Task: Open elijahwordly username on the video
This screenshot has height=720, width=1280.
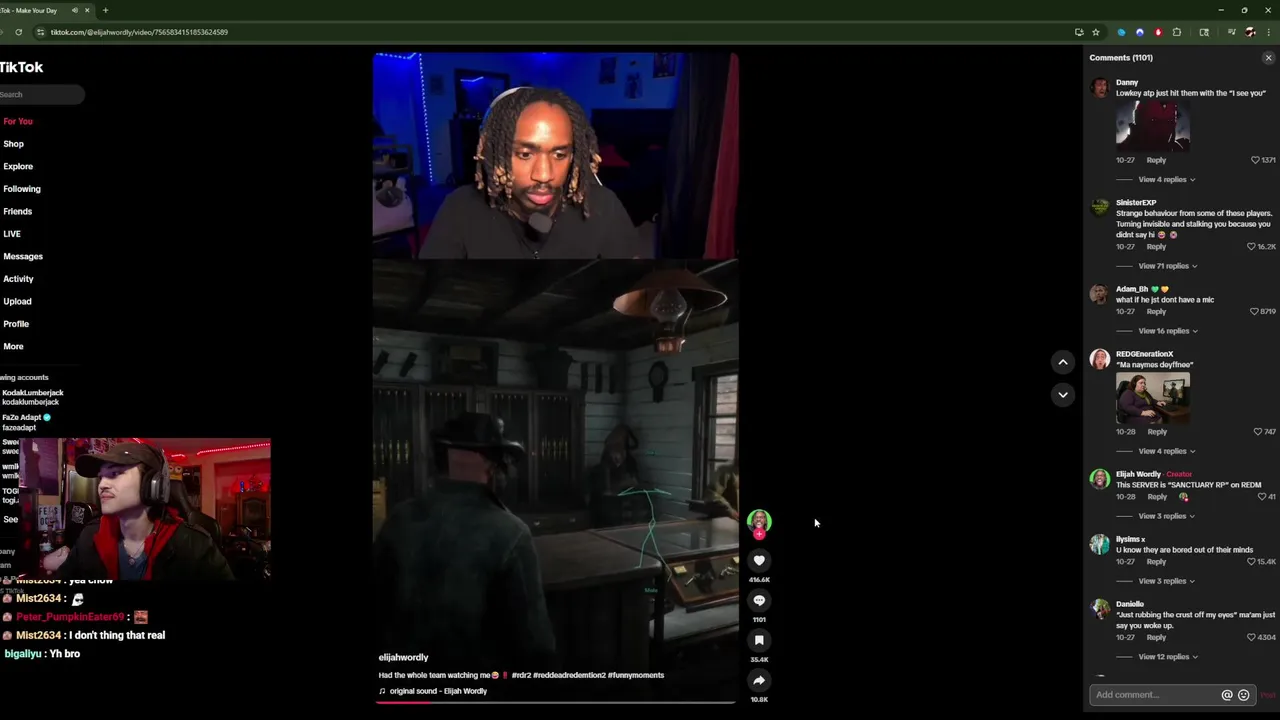Action: (403, 658)
